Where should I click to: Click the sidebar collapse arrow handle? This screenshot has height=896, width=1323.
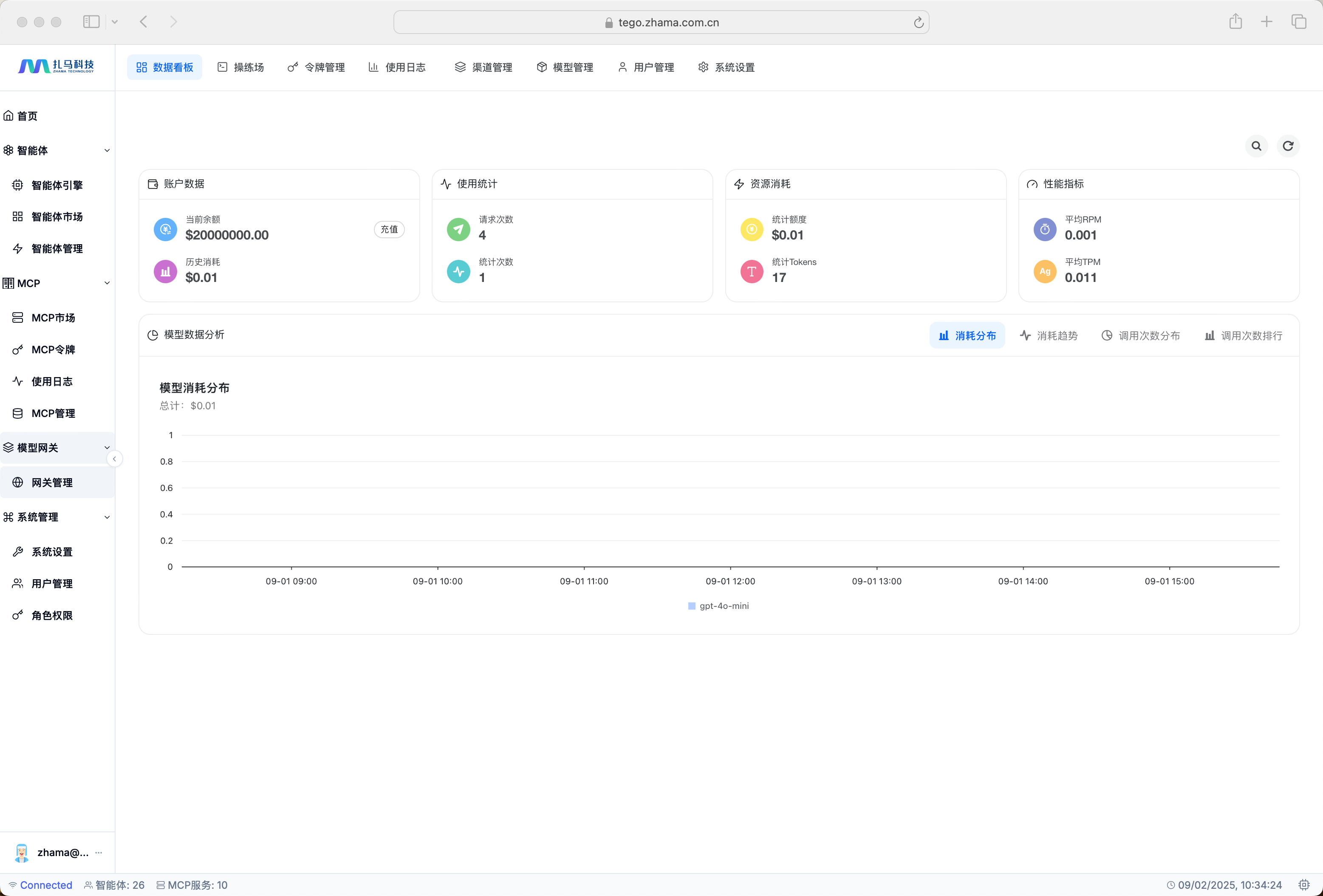[114, 459]
